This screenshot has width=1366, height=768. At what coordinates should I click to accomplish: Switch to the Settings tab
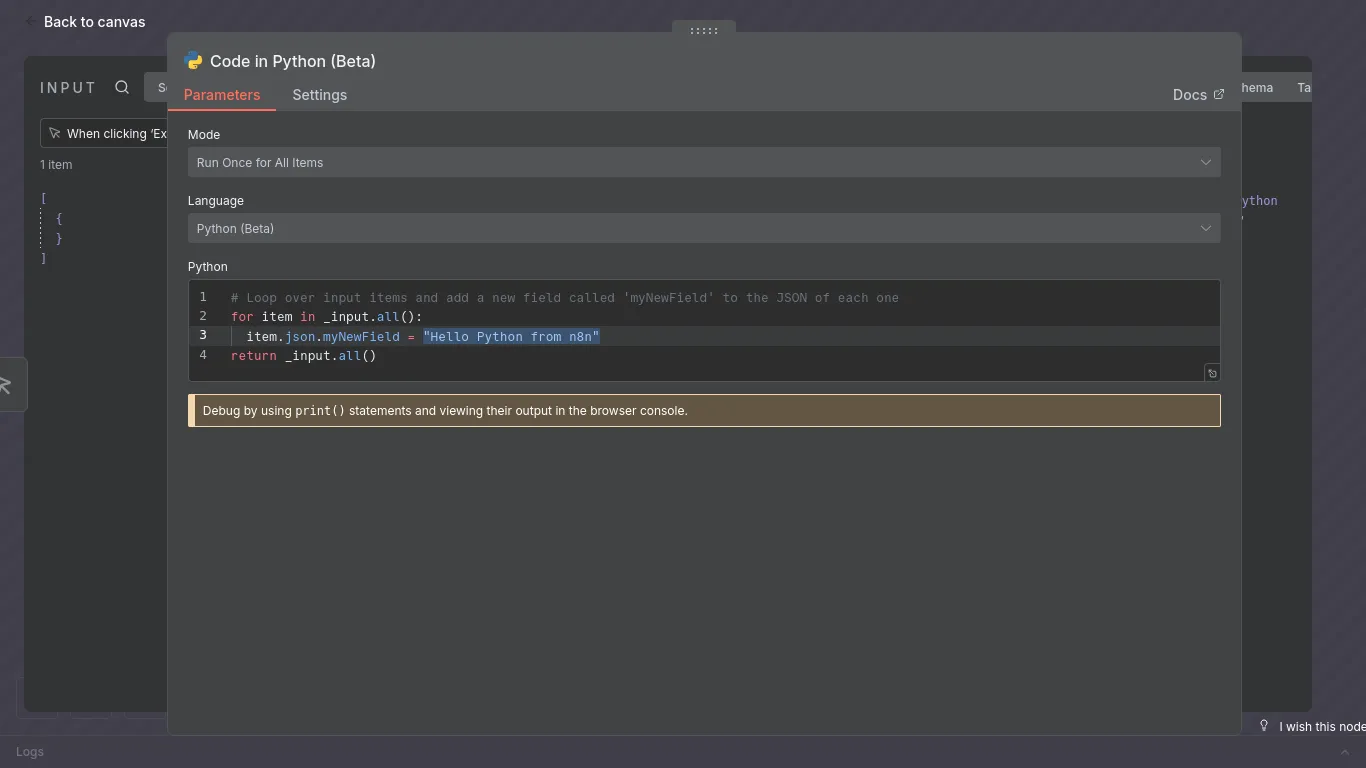point(319,95)
